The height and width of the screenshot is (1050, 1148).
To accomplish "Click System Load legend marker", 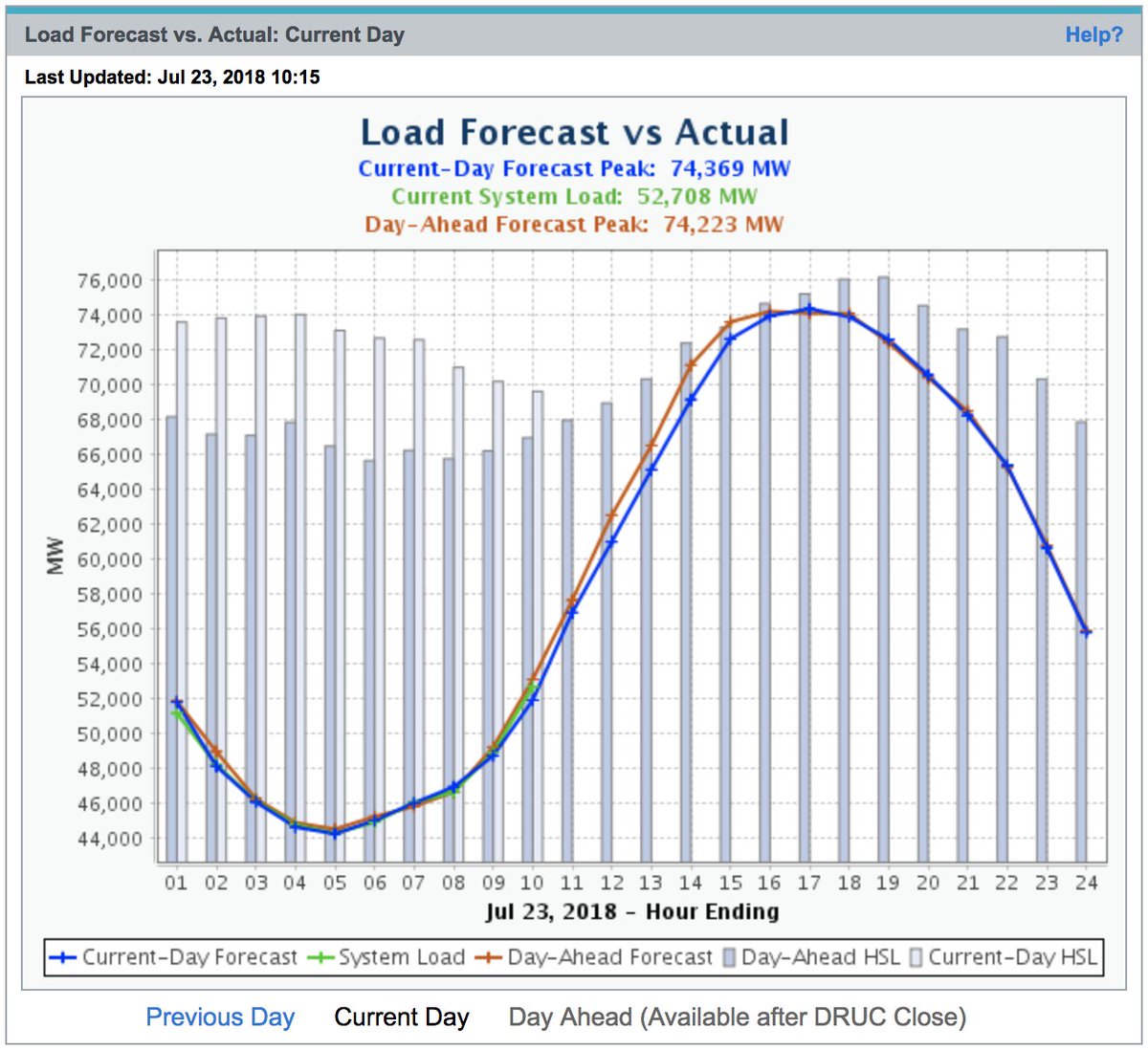I will [x=320, y=957].
